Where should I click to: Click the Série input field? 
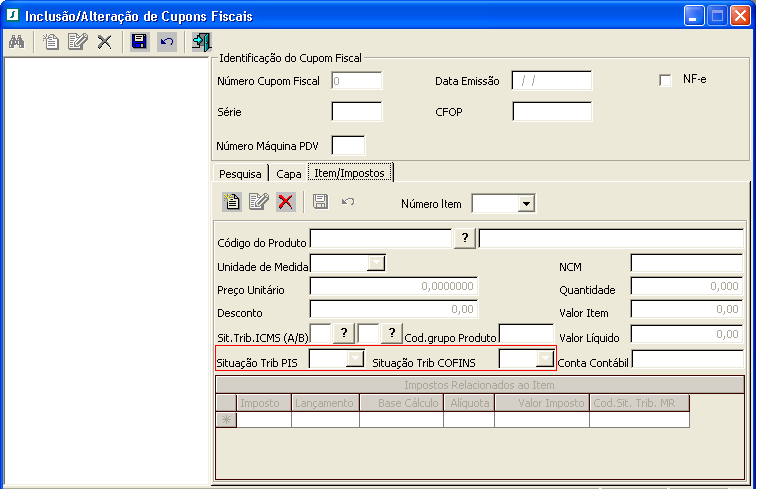point(356,111)
